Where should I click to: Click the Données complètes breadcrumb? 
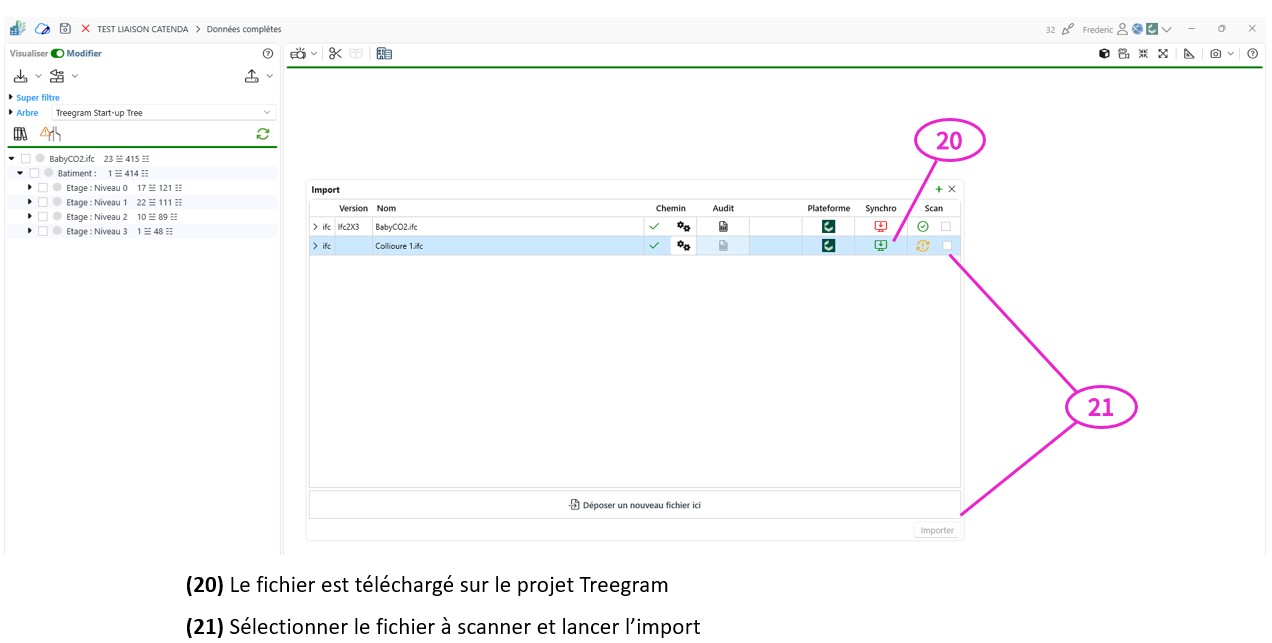[x=244, y=29]
